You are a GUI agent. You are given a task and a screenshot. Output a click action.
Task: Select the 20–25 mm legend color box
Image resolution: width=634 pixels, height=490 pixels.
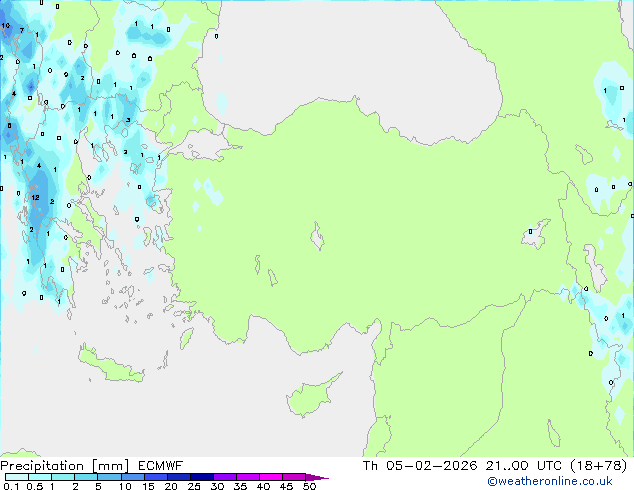click(178, 477)
